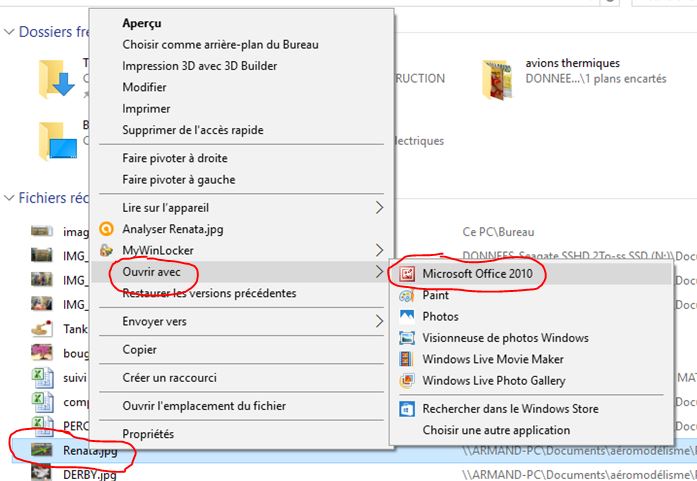Expand the Lire sur l'appareil submenu arrow
Viewport: 697px width, 481px height.
[x=379, y=208]
